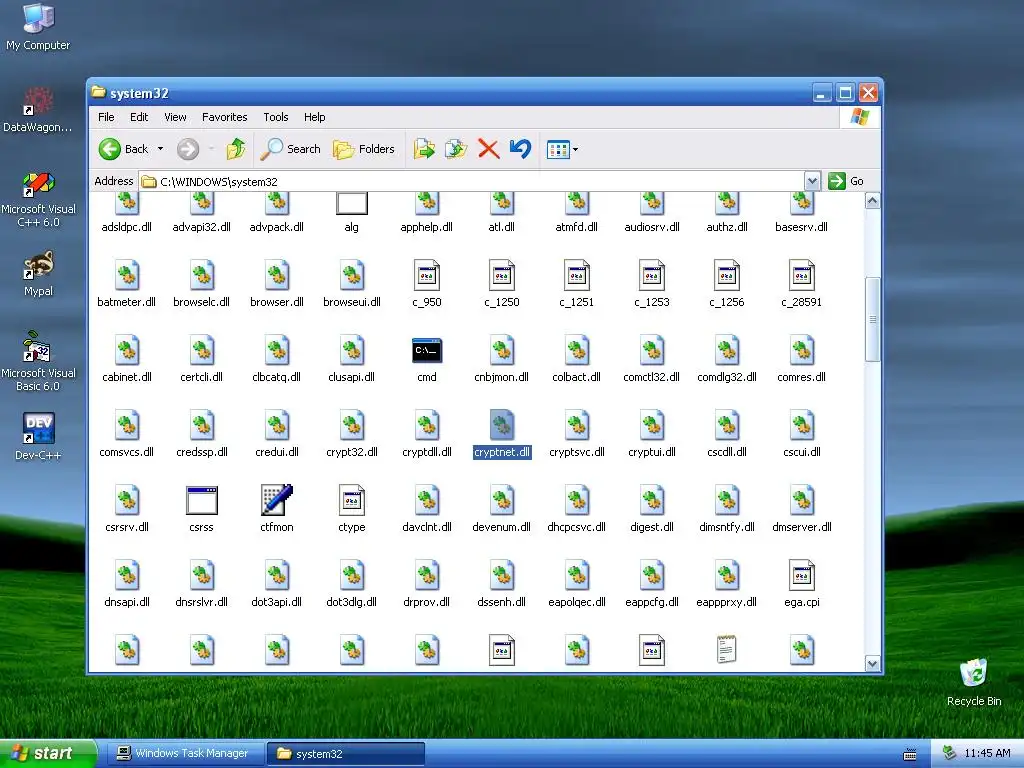Viewport: 1024px width, 768px height.
Task: Click the eappprxy.dll file name
Action: coord(726,602)
